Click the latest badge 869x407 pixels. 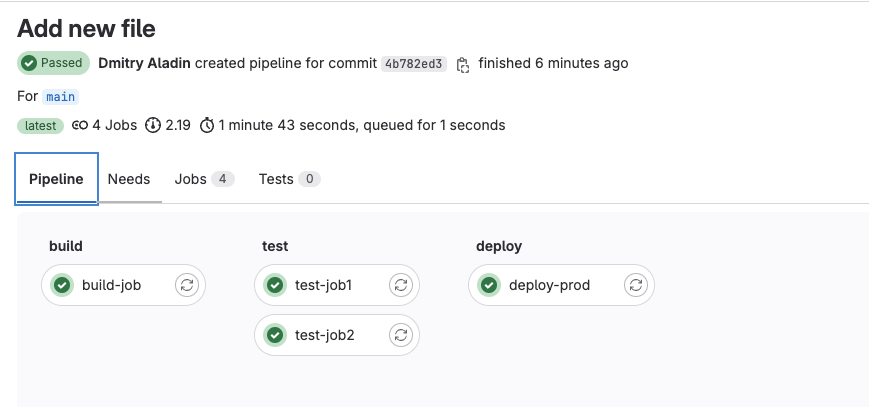tap(40, 125)
